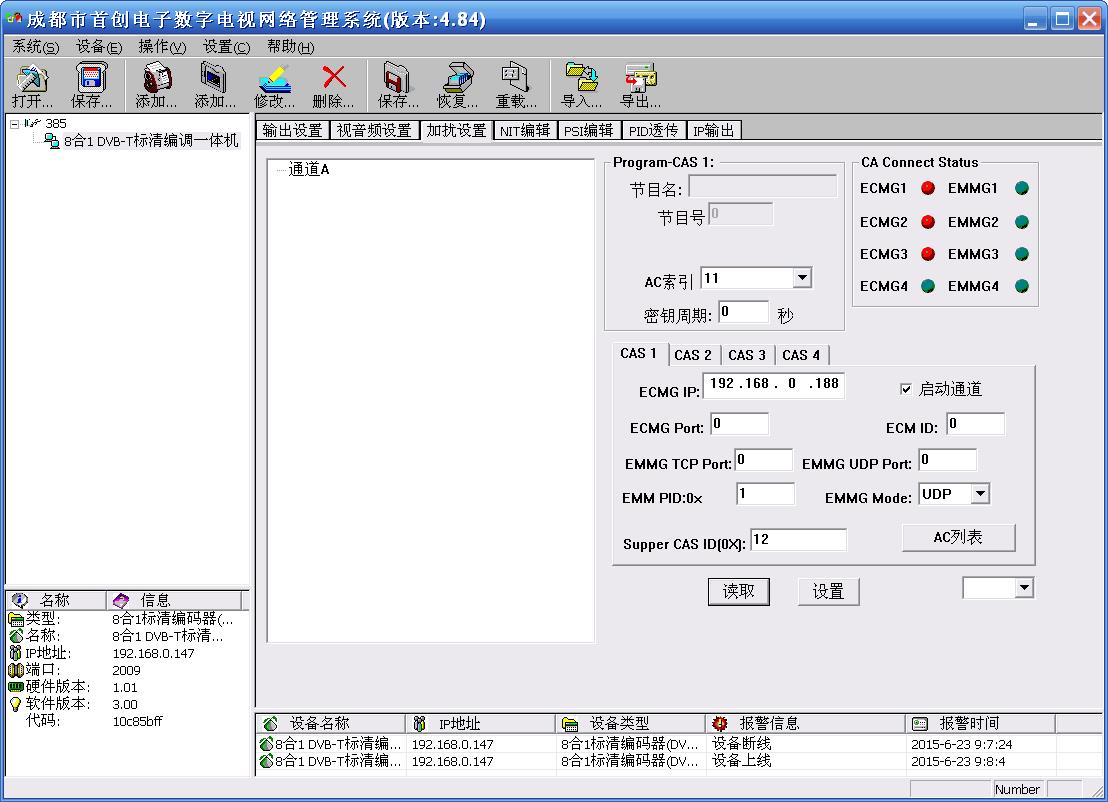This screenshot has width=1108, height=802.
Task: Switch to the IP输出 tab
Action: [714, 131]
